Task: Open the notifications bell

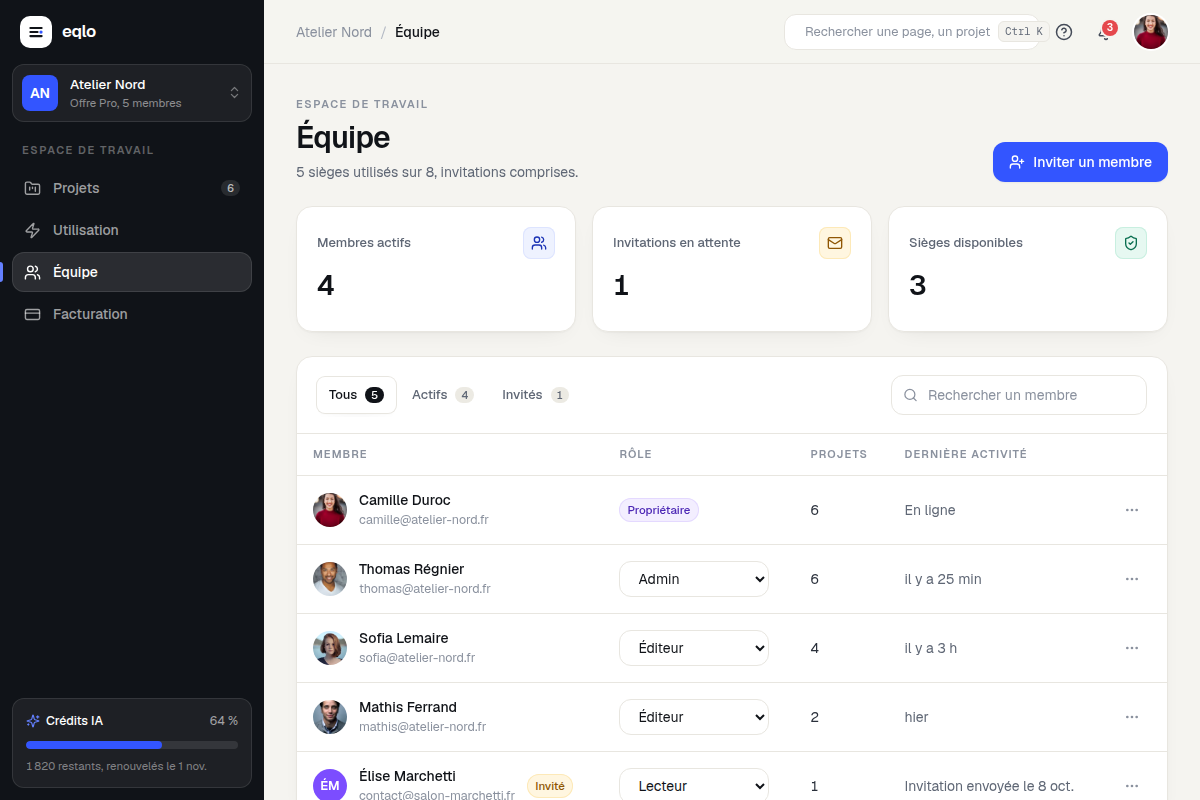Action: click(1104, 32)
